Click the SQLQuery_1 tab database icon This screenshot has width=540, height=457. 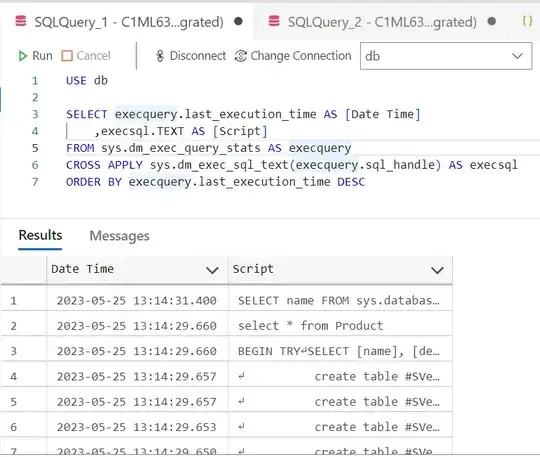[21, 21]
